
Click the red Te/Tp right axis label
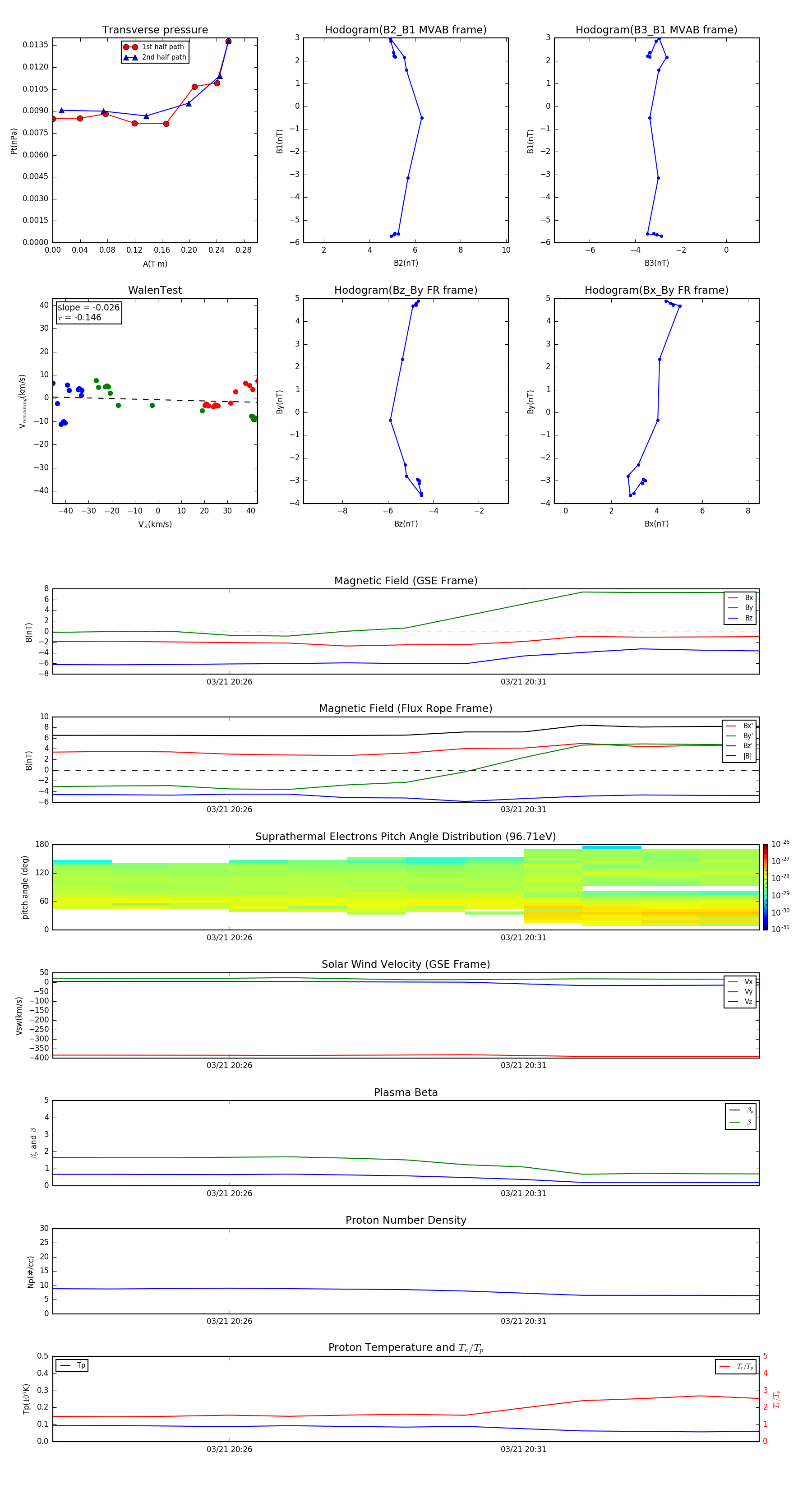point(777,1399)
